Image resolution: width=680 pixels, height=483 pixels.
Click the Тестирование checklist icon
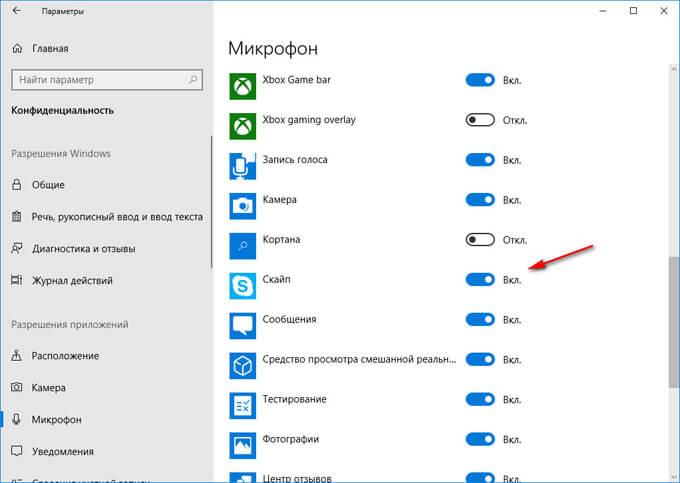coord(242,405)
